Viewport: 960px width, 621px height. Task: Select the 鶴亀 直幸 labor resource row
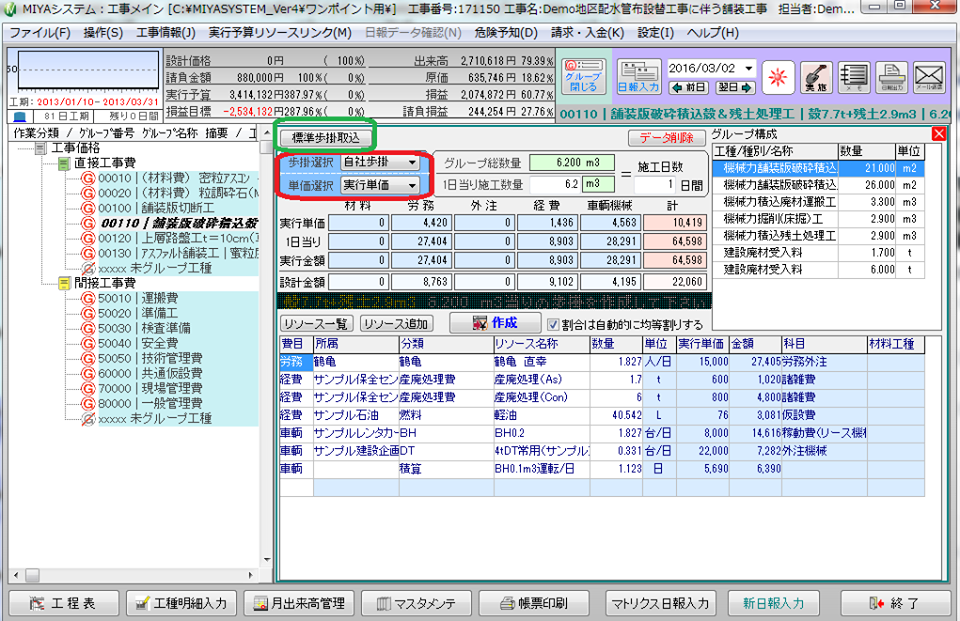click(601, 362)
